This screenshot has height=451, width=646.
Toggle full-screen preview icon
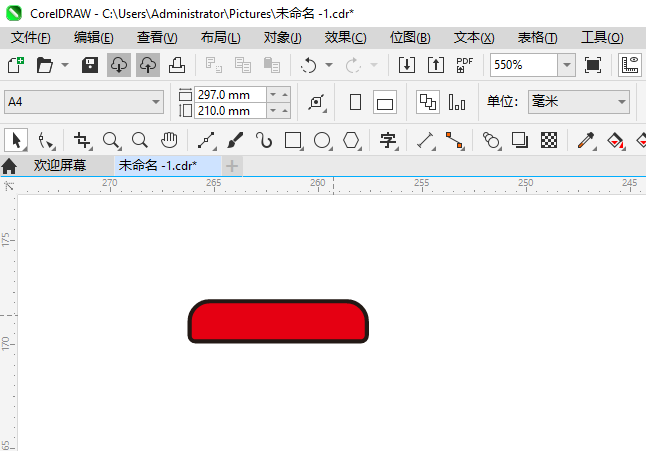click(x=592, y=65)
